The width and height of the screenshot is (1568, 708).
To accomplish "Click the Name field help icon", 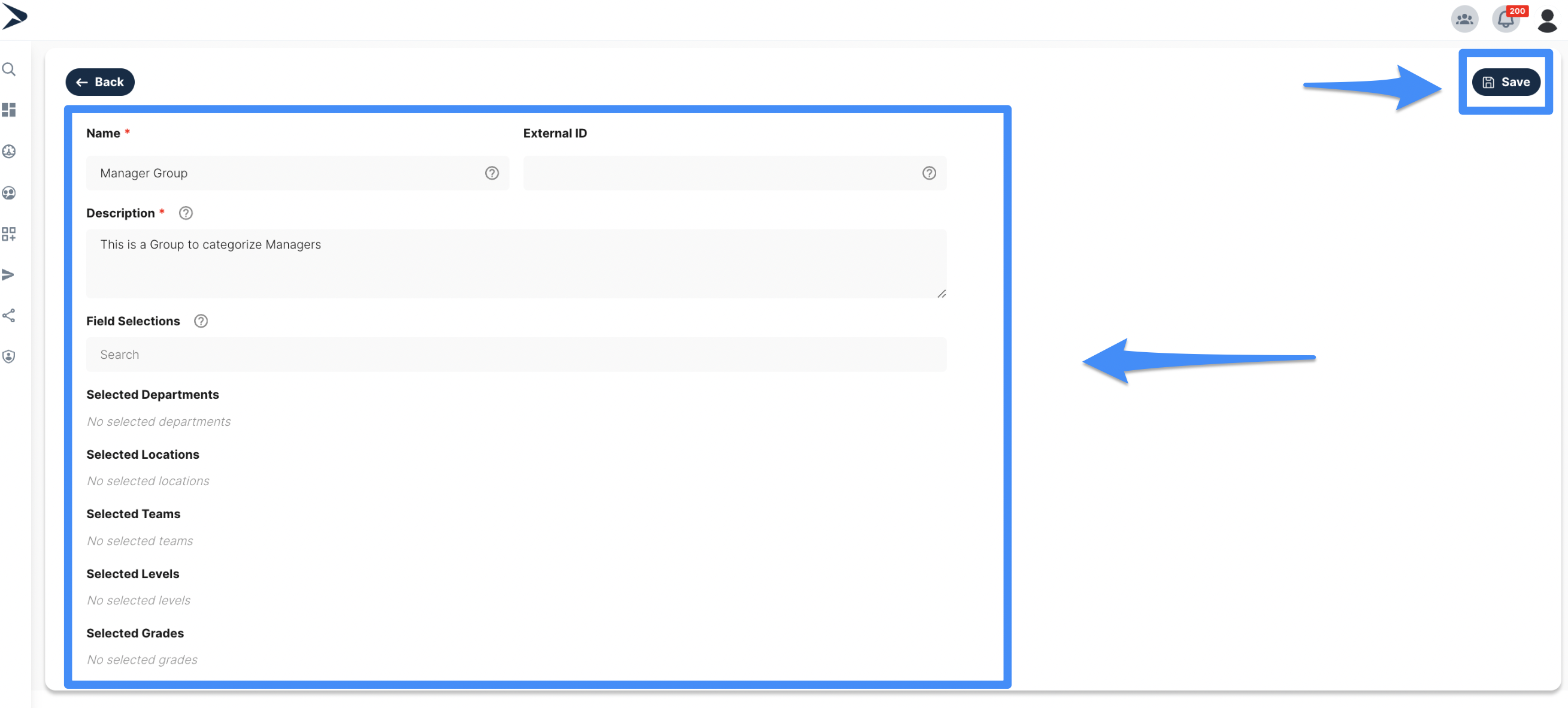I will click(x=492, y=174).
